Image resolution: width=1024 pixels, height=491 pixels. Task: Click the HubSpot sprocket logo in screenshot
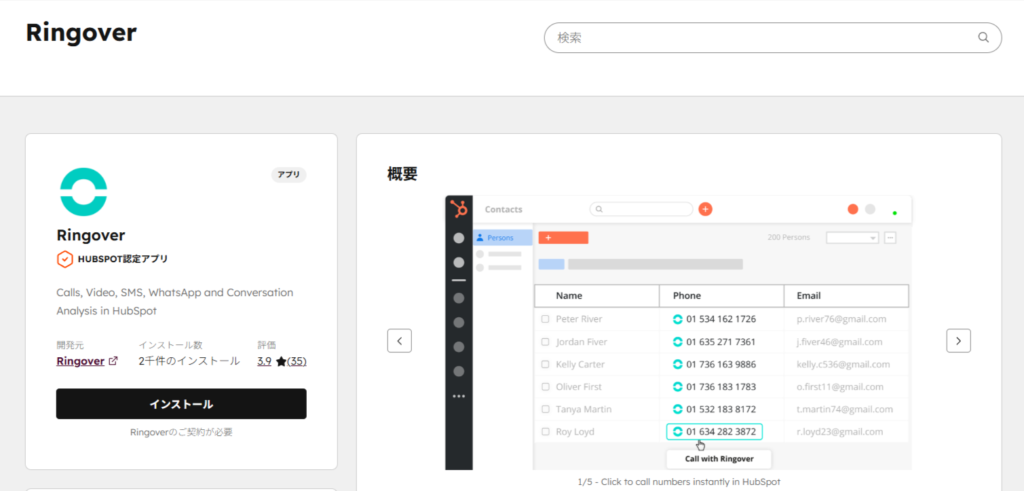[459, 210]
